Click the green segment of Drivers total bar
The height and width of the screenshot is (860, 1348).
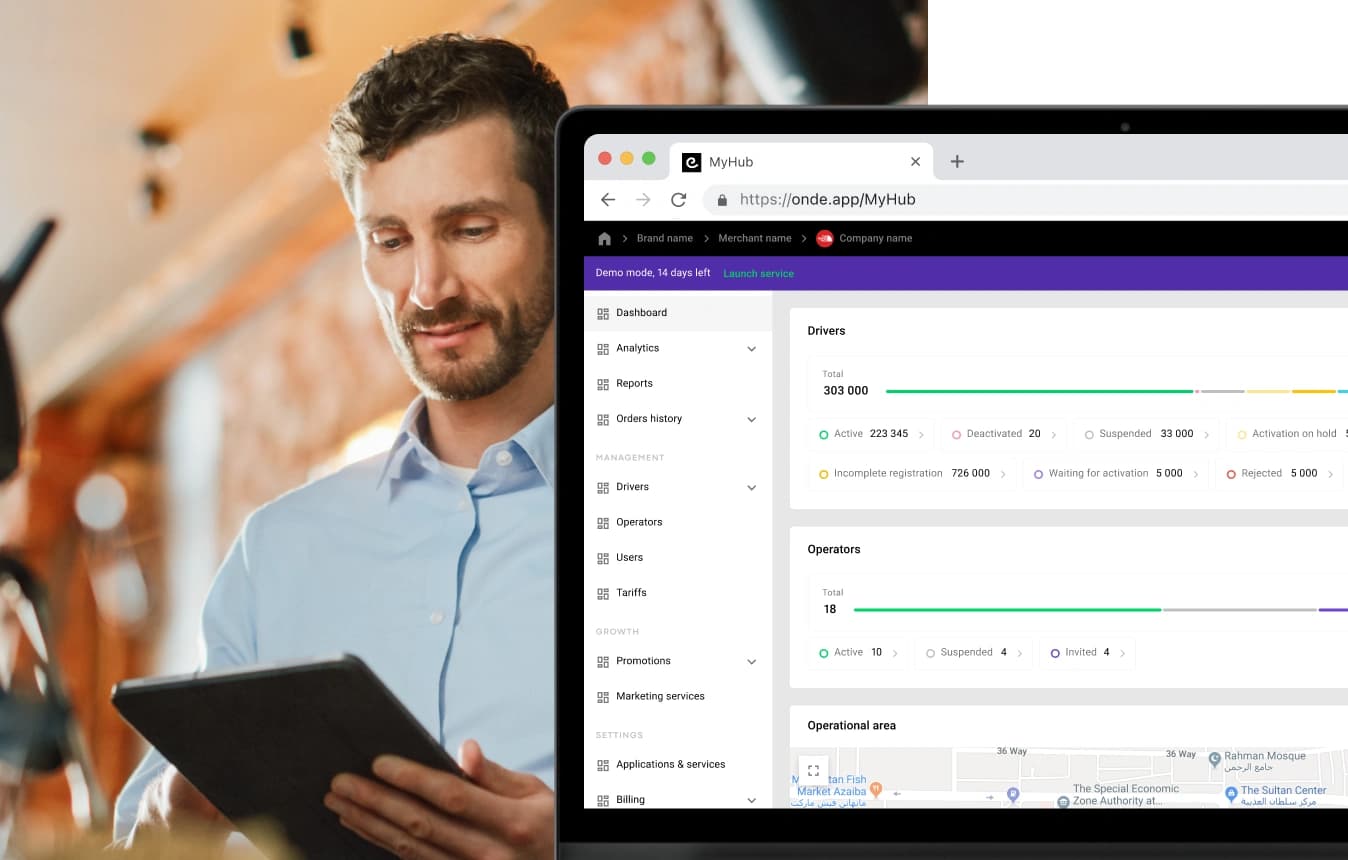(x=1038, y=391)
